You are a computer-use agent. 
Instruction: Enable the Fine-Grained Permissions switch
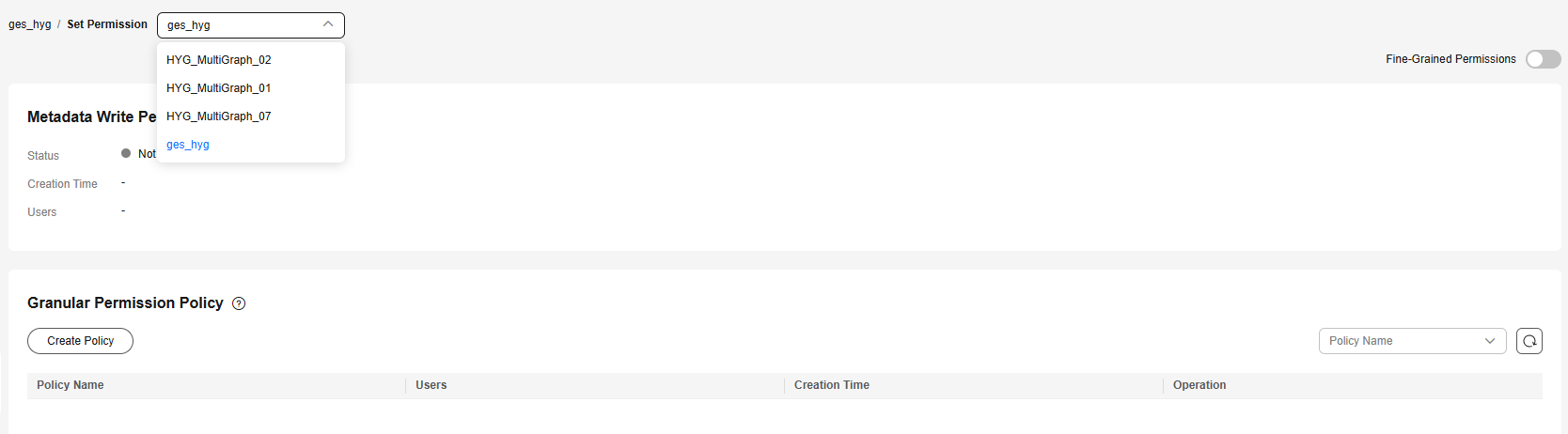click(1543, 59)
